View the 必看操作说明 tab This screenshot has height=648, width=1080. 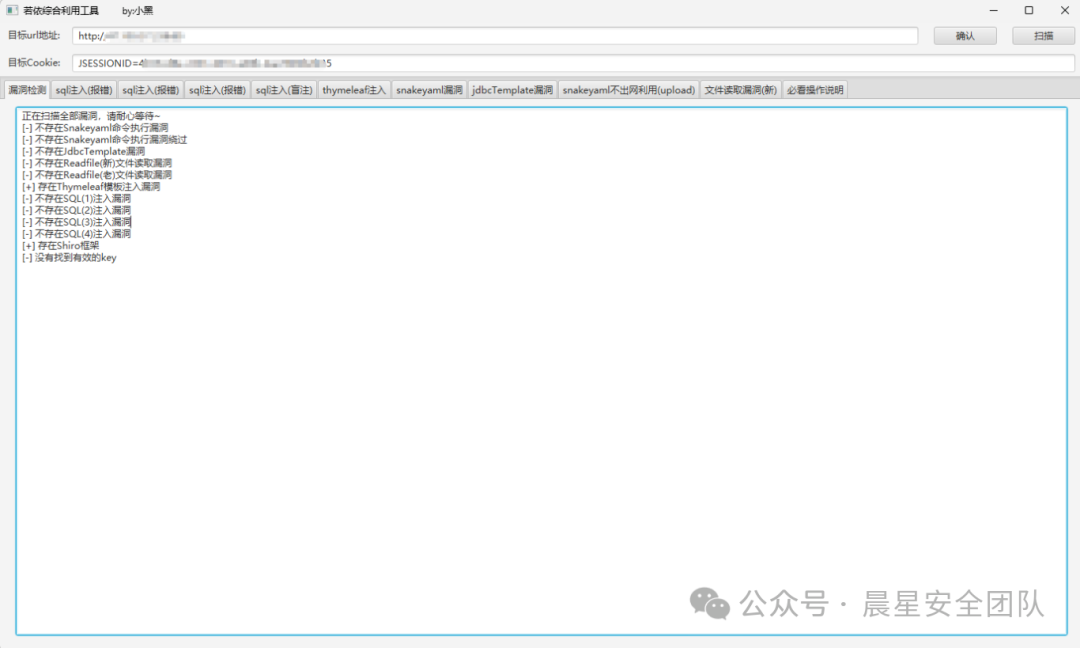[815, 90]
